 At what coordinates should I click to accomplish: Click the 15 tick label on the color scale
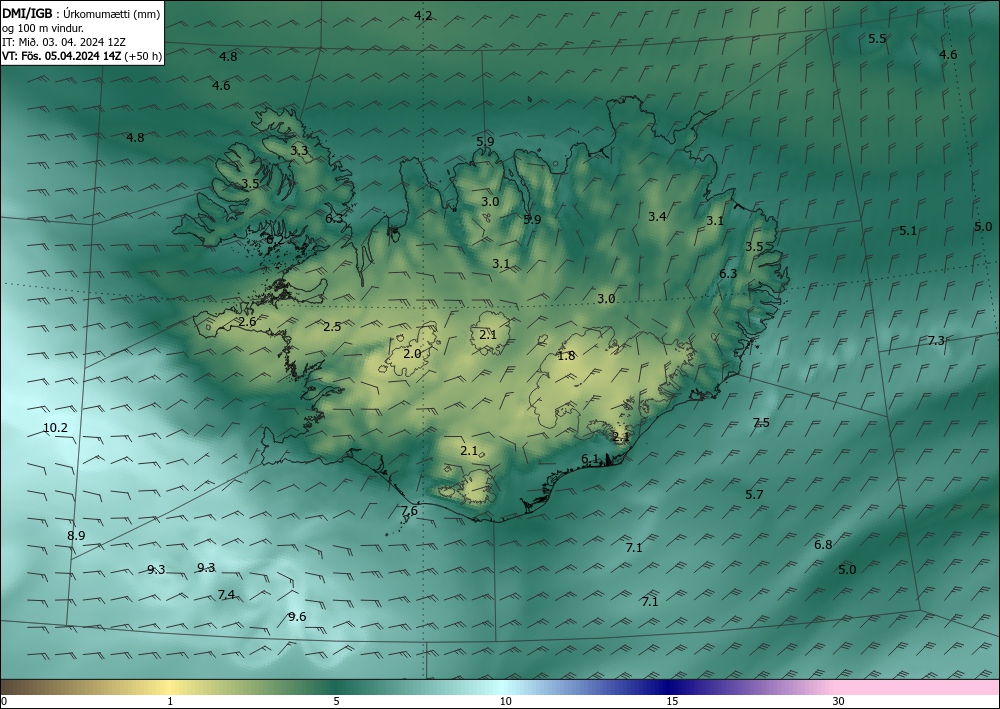(672, 701)
